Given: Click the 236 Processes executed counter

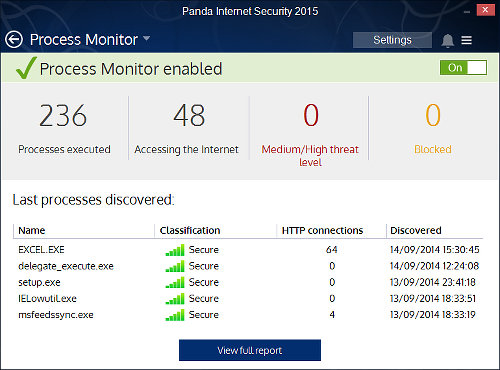Looking at the screenshot, I should 64,128.
